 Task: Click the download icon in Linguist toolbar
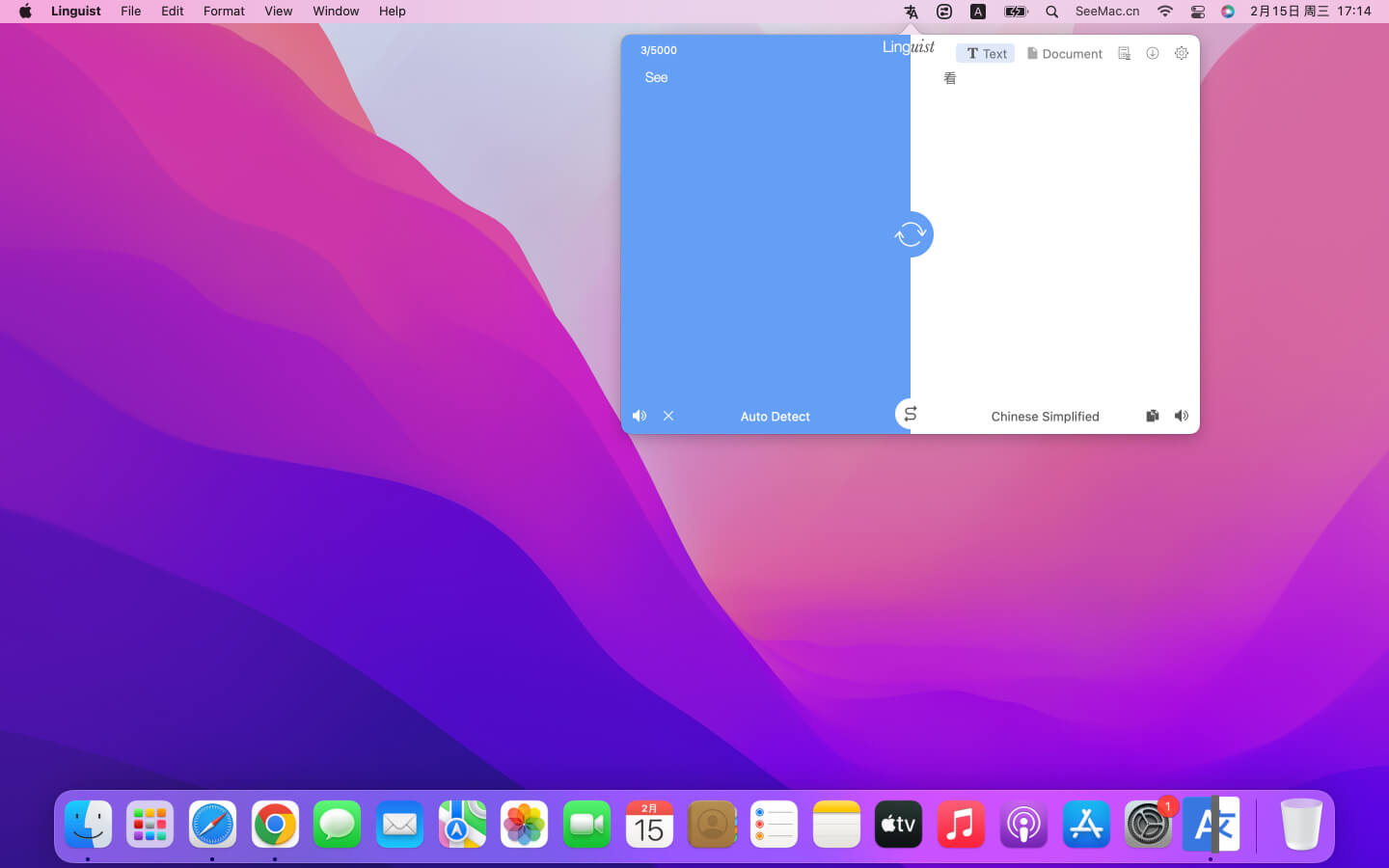tap(1152, 53)
